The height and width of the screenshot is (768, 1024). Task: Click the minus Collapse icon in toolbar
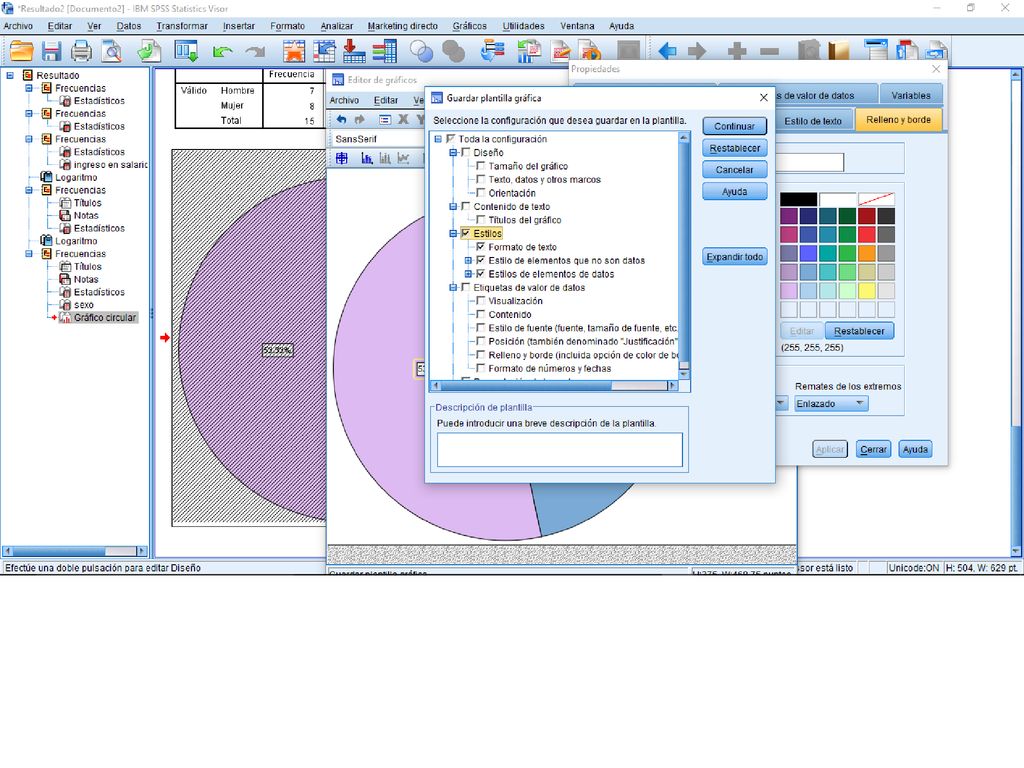coord(769,51)
